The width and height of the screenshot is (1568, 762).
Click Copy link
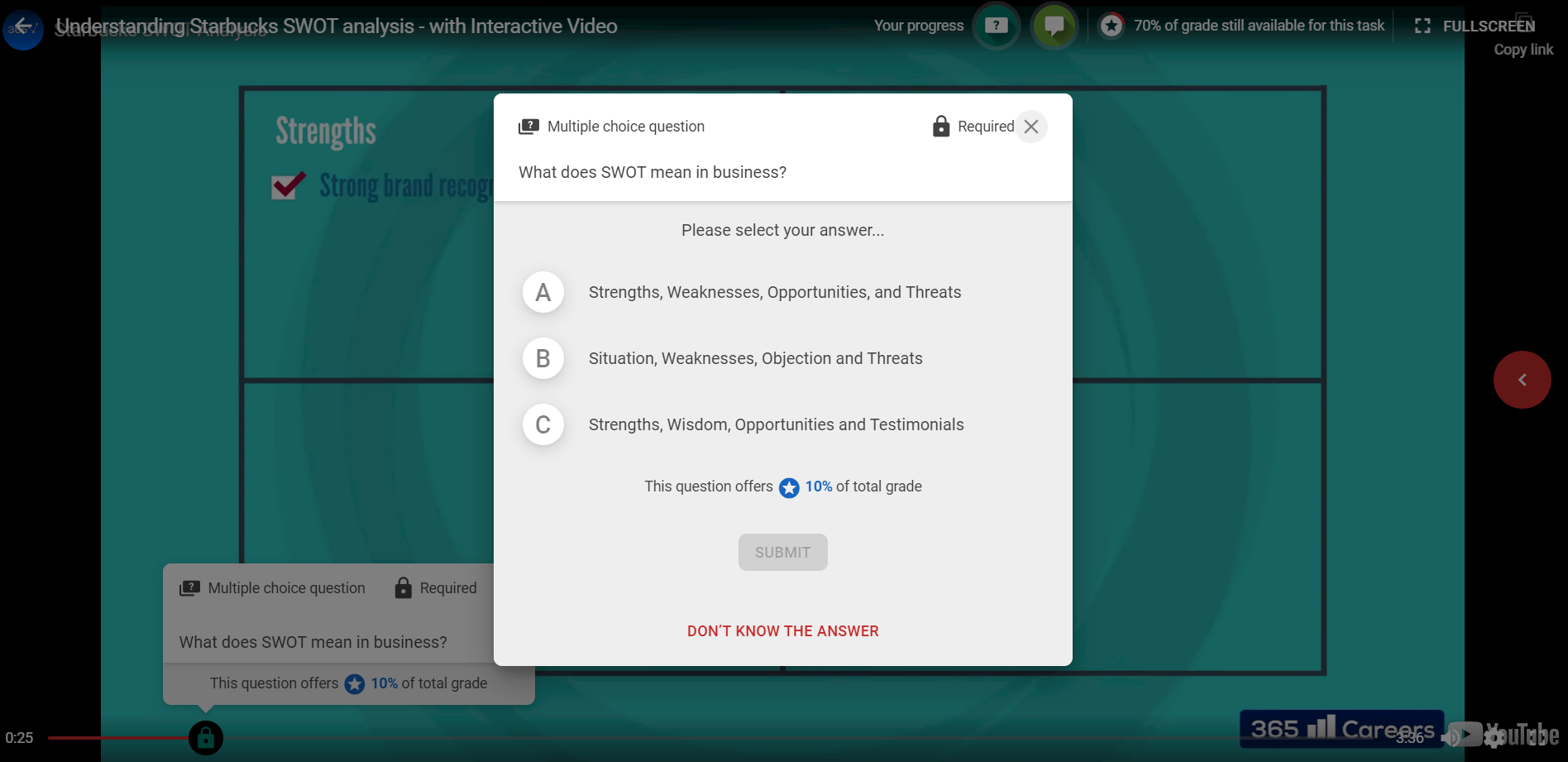click(1523, 50)
